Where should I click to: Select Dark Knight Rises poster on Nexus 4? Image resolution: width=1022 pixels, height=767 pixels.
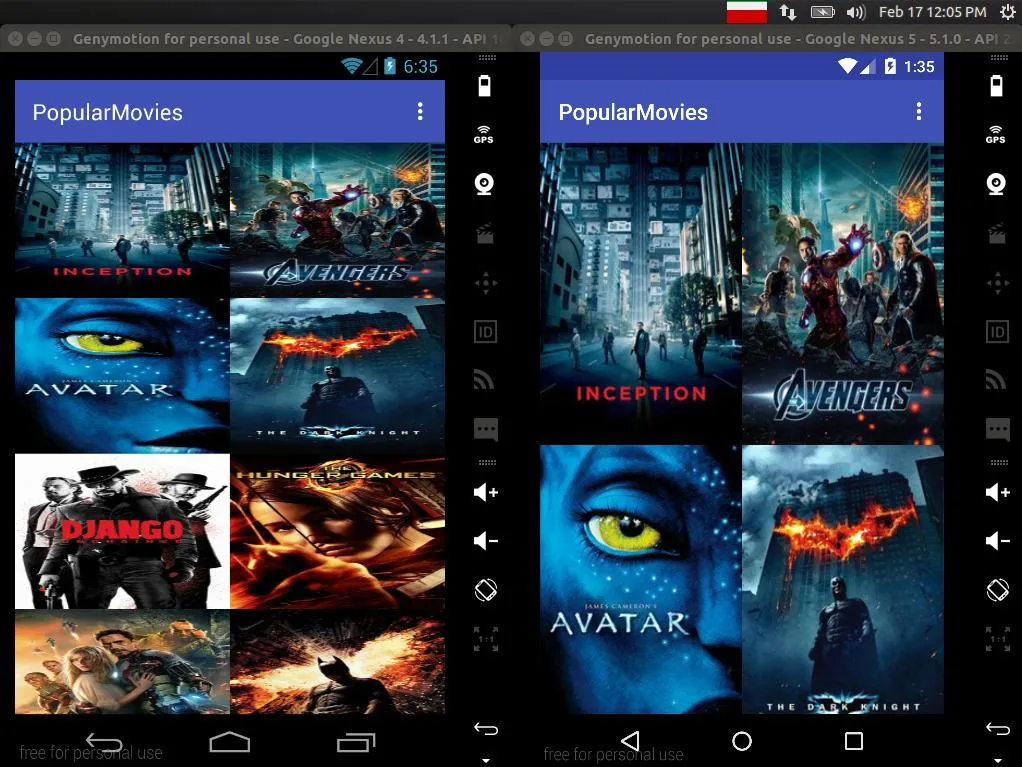pos(338,661)
